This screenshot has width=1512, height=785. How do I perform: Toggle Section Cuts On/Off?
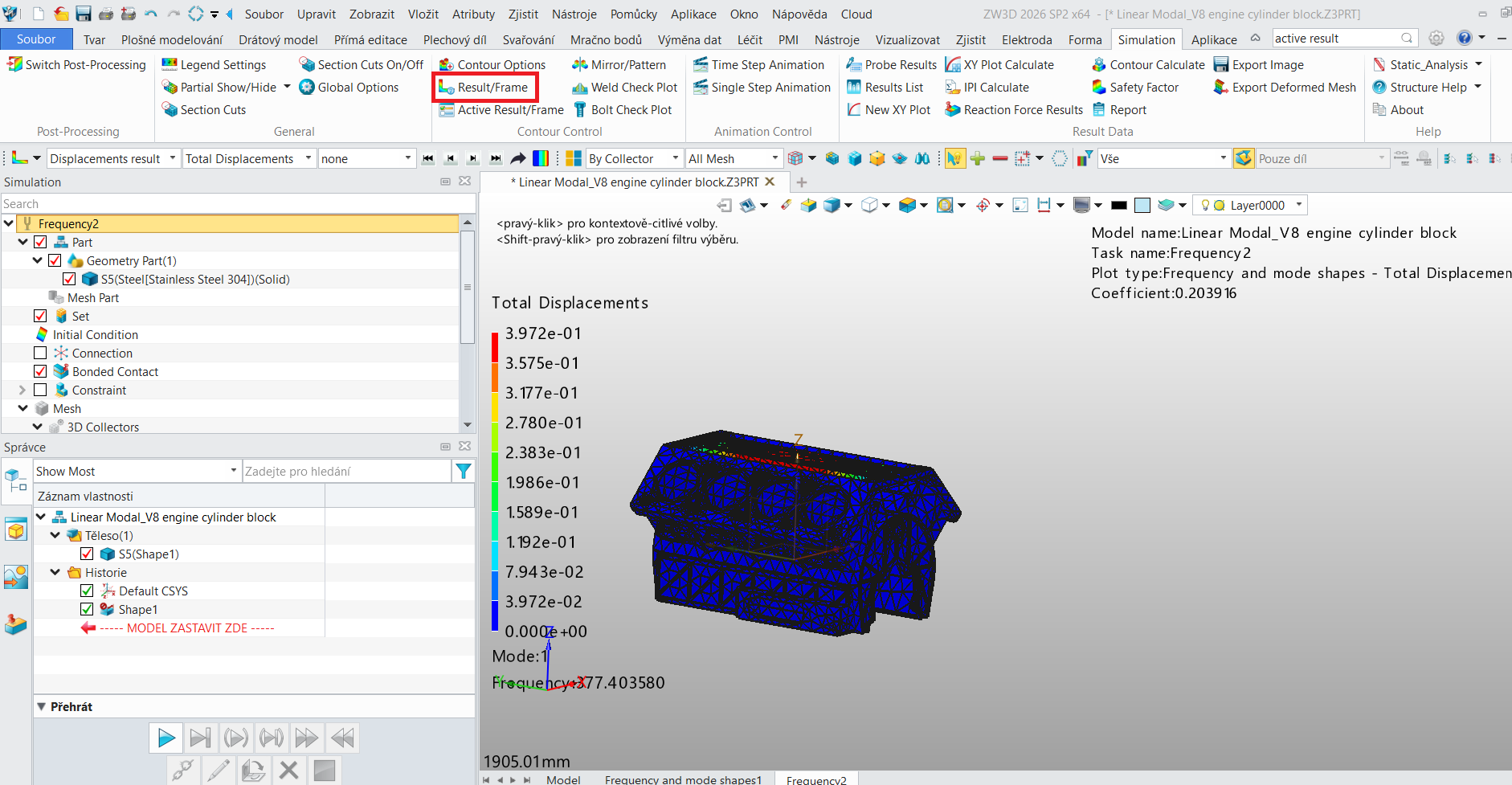[x=361, y=65]
